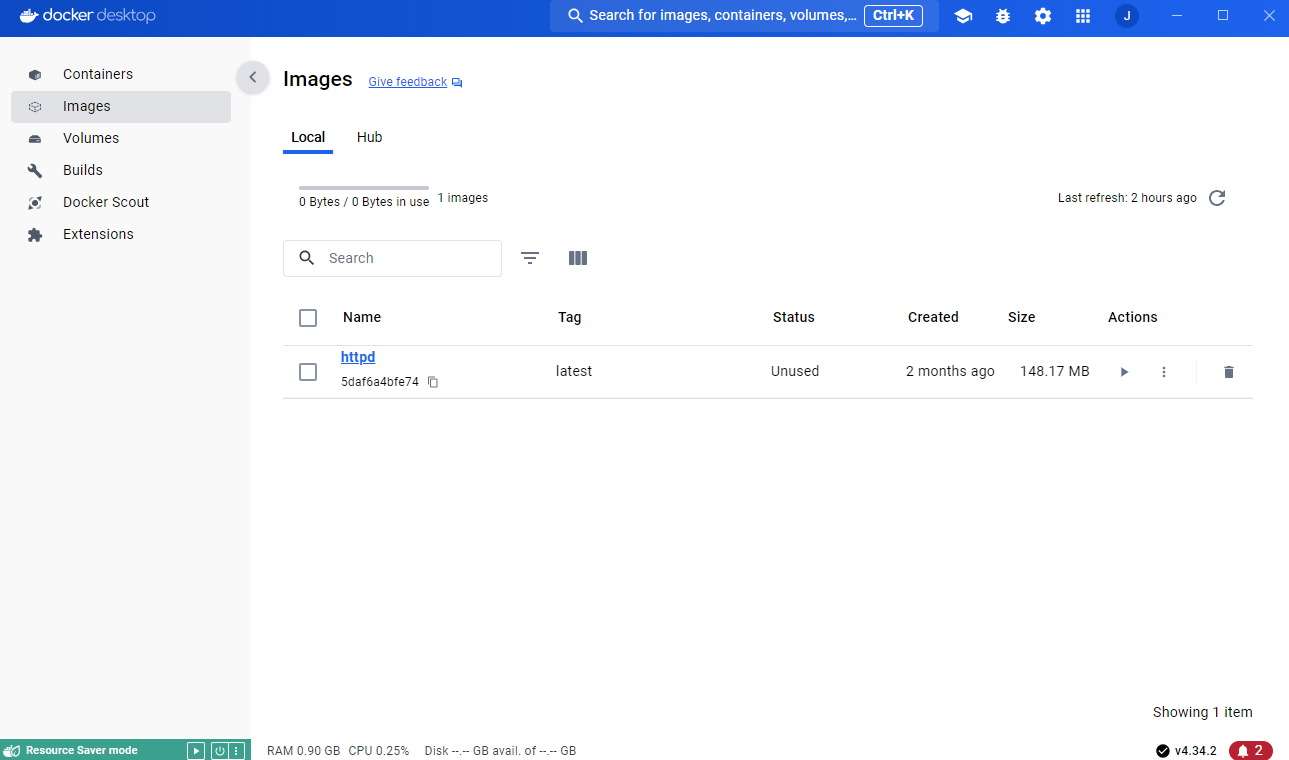The height and width of the screenshot is (760, 1289).
Task: Click the 'latest' tag cell
Action: click(574, 371)
